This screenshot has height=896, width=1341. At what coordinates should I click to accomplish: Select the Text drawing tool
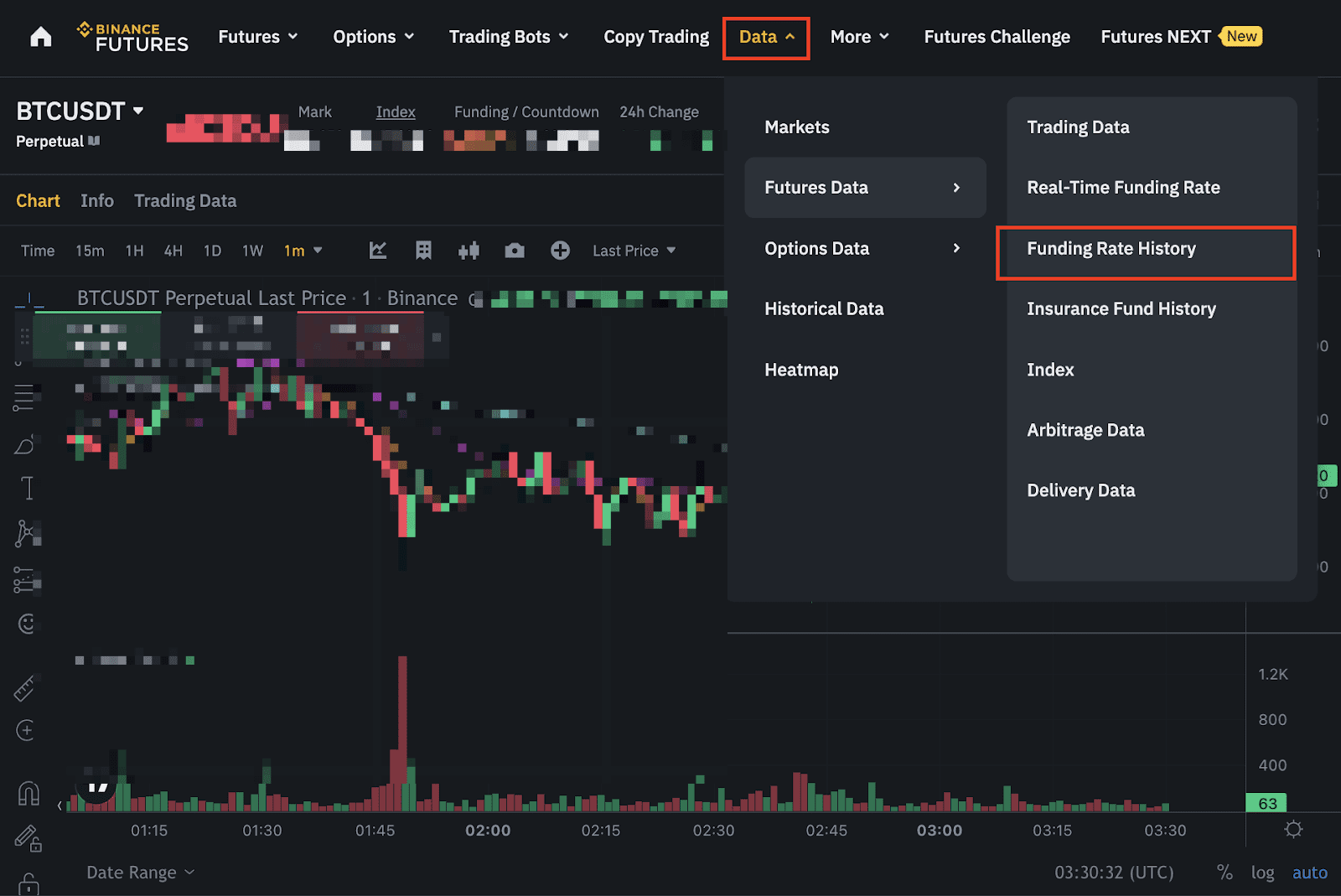(x=28, y=488)
